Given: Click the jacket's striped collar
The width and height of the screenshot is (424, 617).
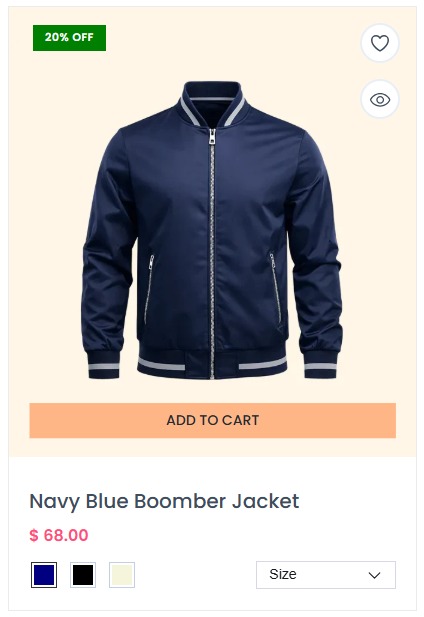Looking at the screenshot, I should (212, 103).
